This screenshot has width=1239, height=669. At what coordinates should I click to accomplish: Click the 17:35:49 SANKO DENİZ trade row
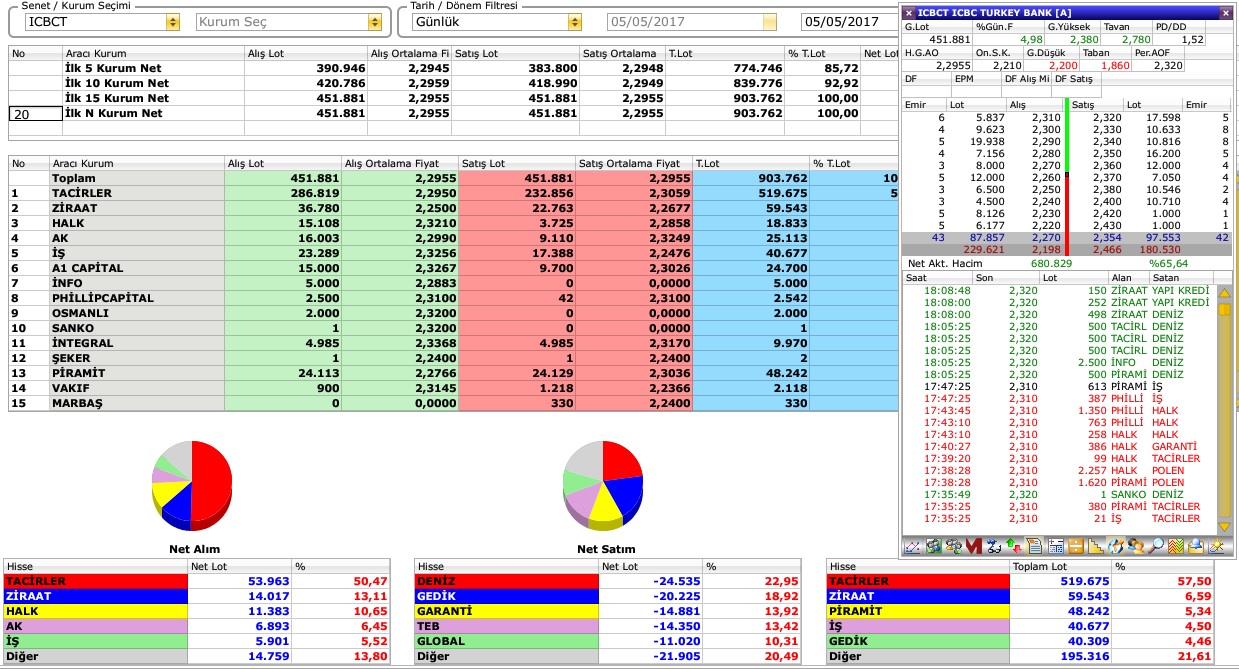[1059, 494]
